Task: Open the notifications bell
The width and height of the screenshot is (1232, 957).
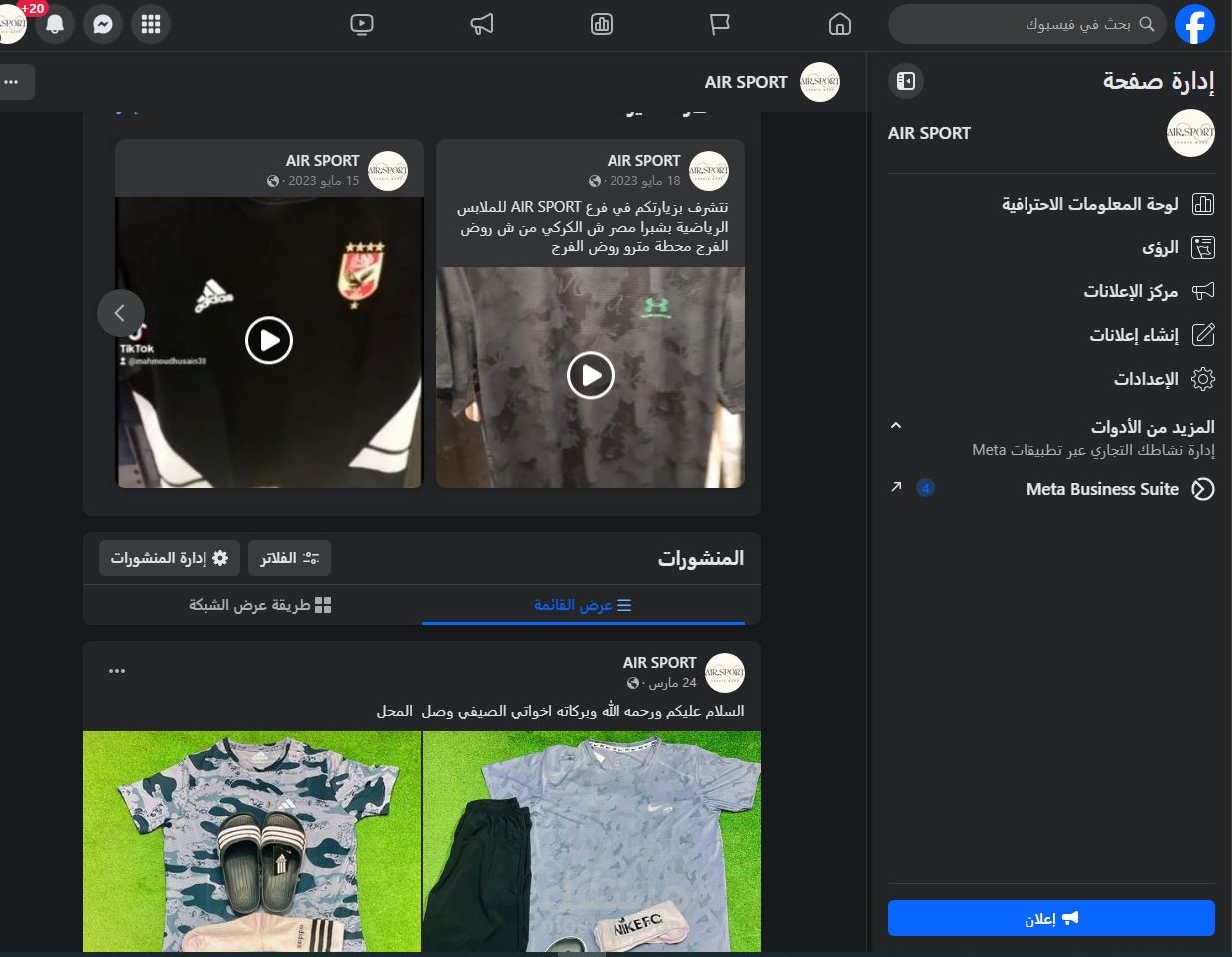Action: click(x=55, y=24)
